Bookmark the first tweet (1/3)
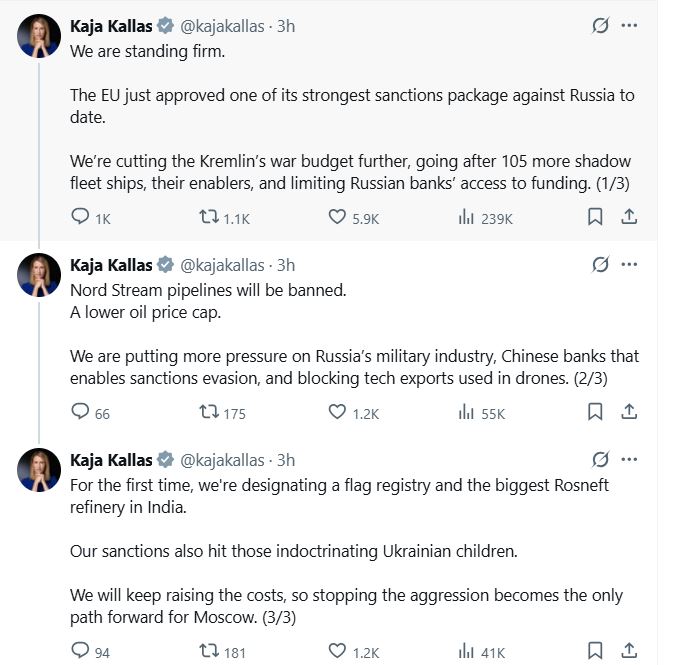 click(x=594, y=216)
